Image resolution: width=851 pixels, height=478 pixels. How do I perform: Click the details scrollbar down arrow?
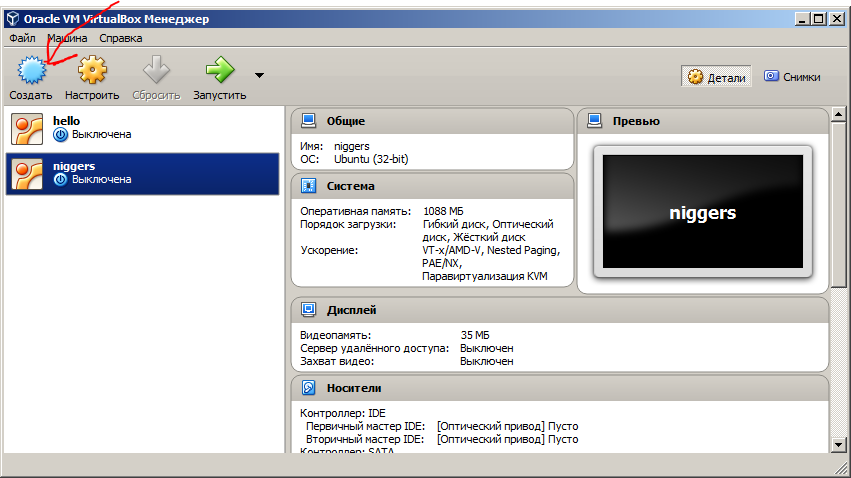[x=839, y=445]
